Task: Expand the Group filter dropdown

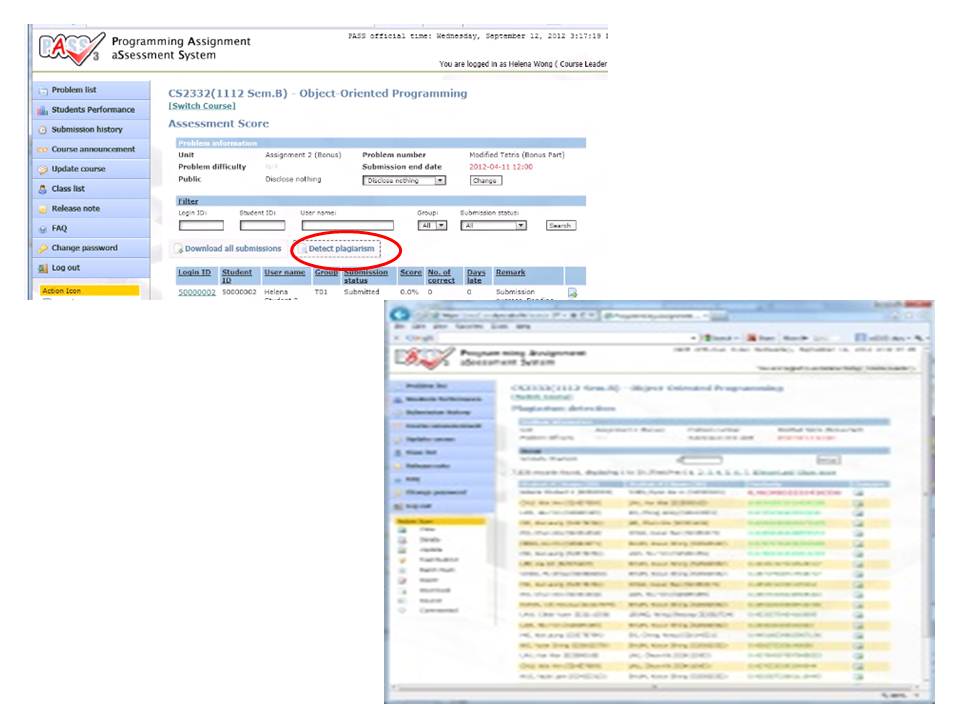Action: tap(433, 226)
